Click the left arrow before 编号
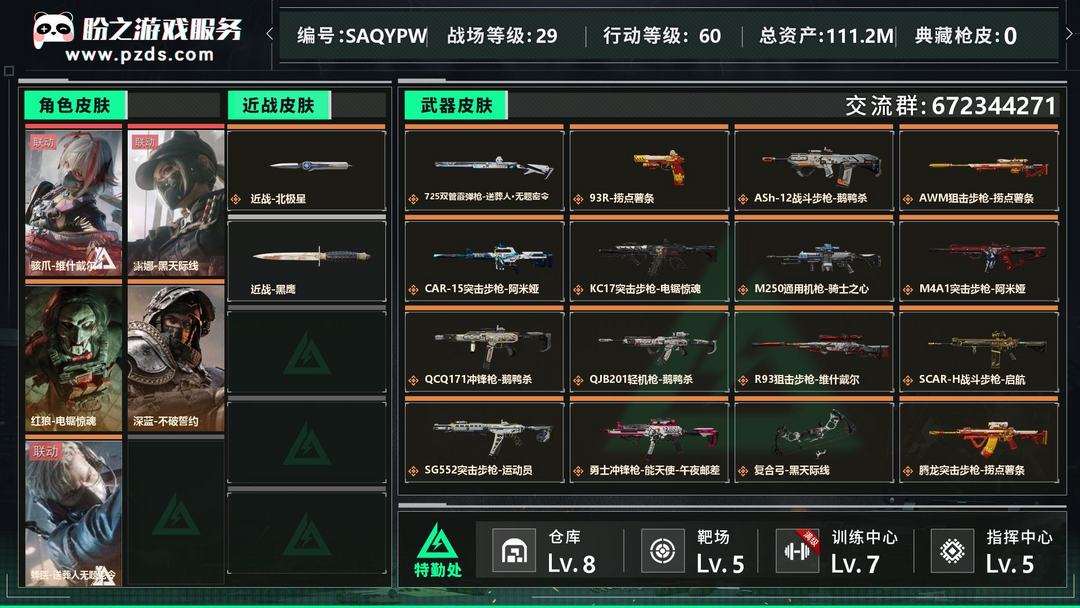This screenshot has width=1080, height=608. tap(270, 33)
